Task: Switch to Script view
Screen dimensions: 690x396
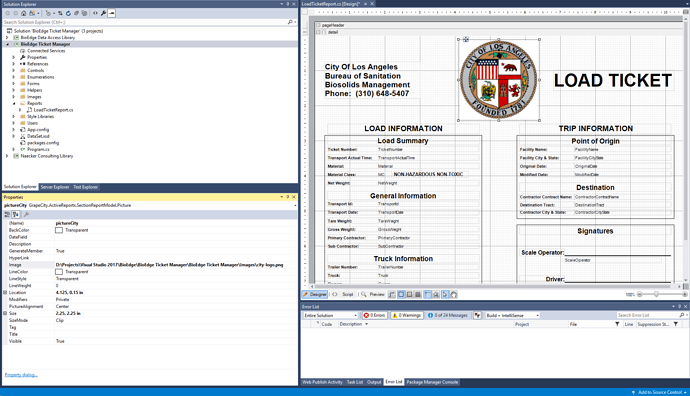Action: pyautogui.click(x=343, y=294)
